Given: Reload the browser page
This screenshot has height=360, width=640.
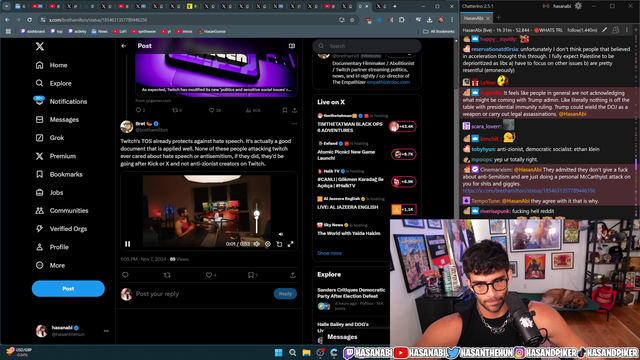Looking at the screenshot, I should click(x=29, y=20).
